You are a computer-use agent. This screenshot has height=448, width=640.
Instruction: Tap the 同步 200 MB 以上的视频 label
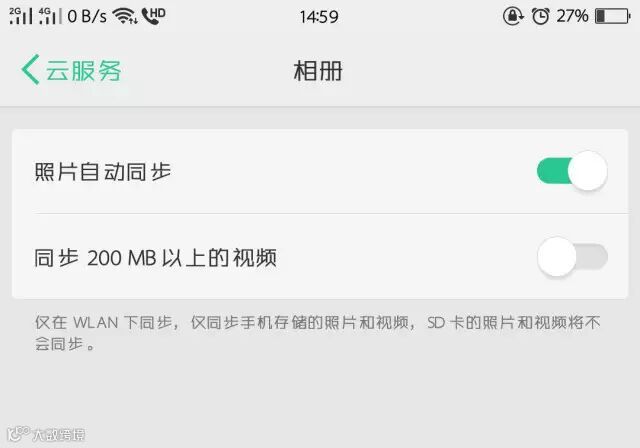point(155,258)
